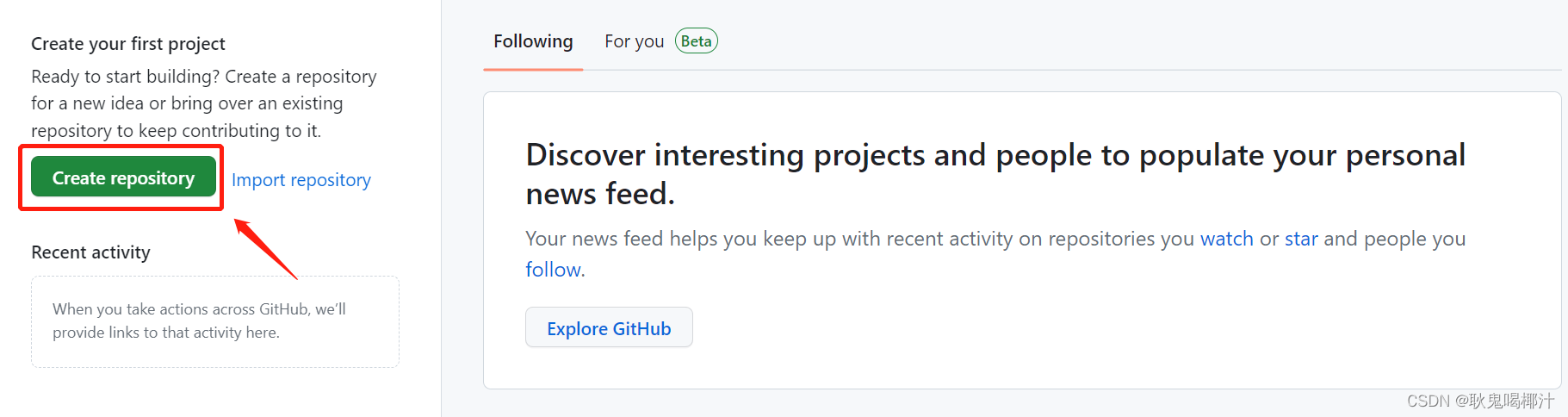Viewport: 1568px width, 417px height.
Task: Click the Ready to start building paragraph
Action: (204, 103)
